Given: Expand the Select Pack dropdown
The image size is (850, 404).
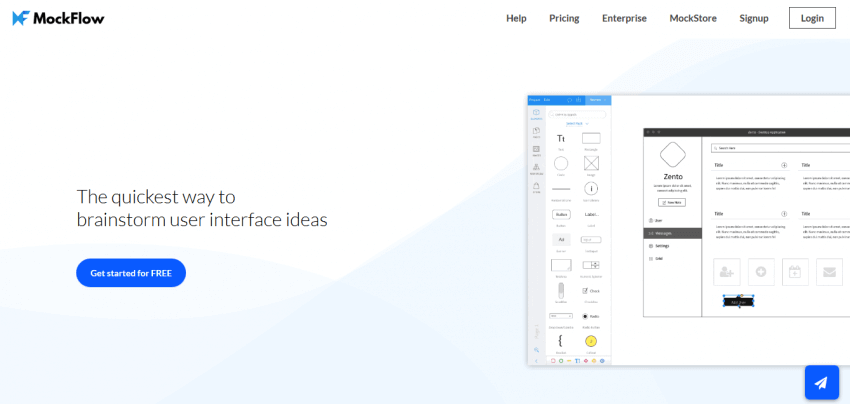Looking at the screenshot, I should (x=577, y=124).
